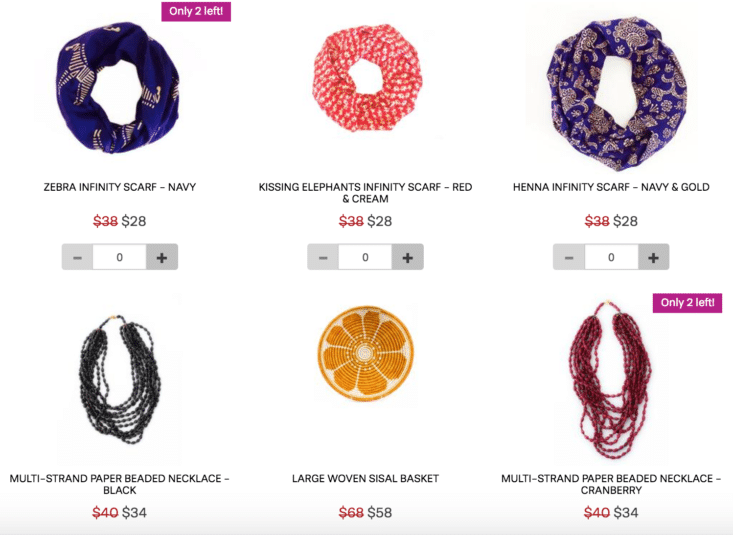This screenshot has width=733, height=535.
Task: Open the Henna navy and gold scarf image
Action: [x=615, y=94]
